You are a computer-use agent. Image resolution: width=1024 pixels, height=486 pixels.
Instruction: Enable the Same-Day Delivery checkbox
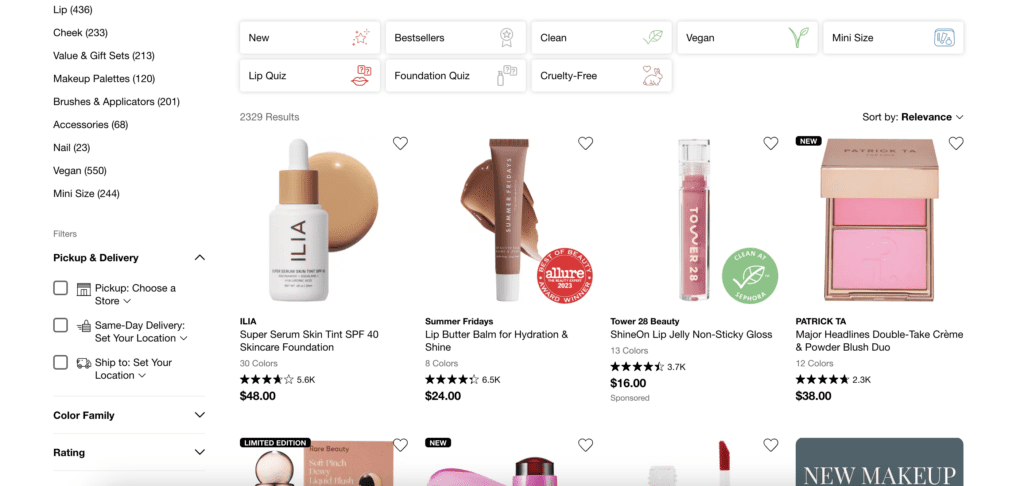click(61, 325)
